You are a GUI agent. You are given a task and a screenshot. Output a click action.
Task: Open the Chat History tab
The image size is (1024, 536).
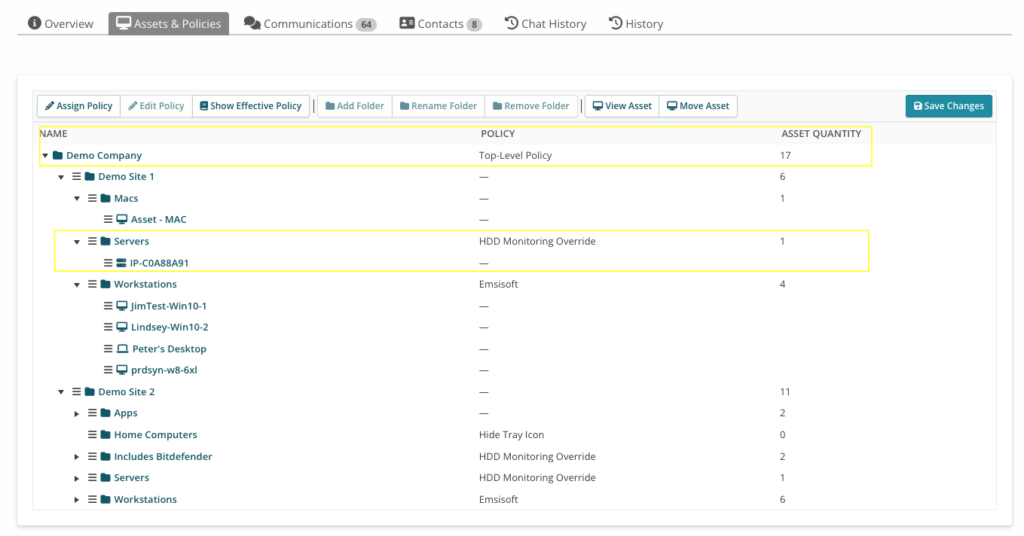[x=545, y=23]
